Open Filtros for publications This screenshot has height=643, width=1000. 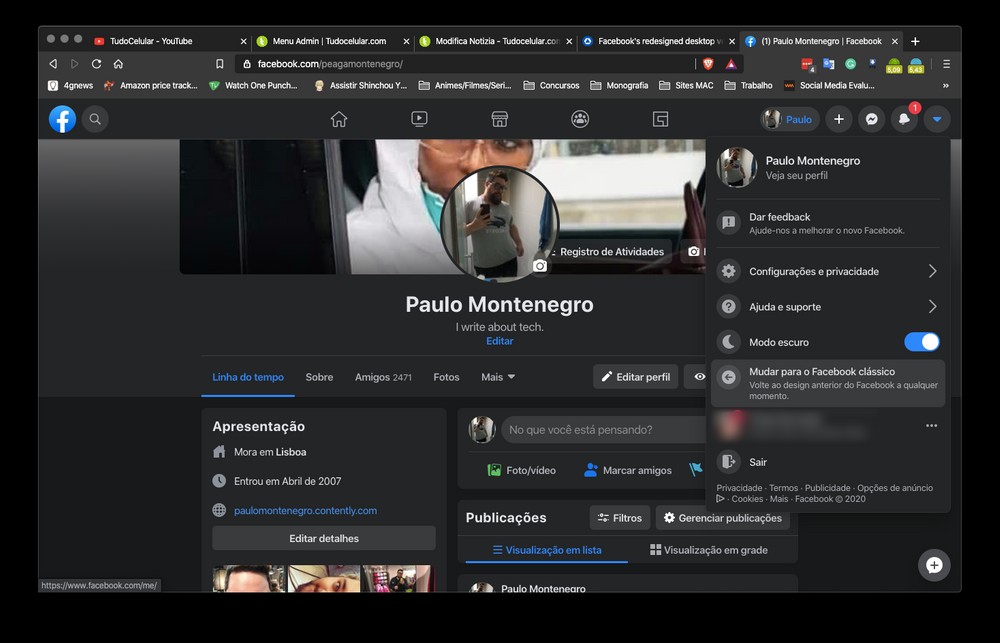620,518
